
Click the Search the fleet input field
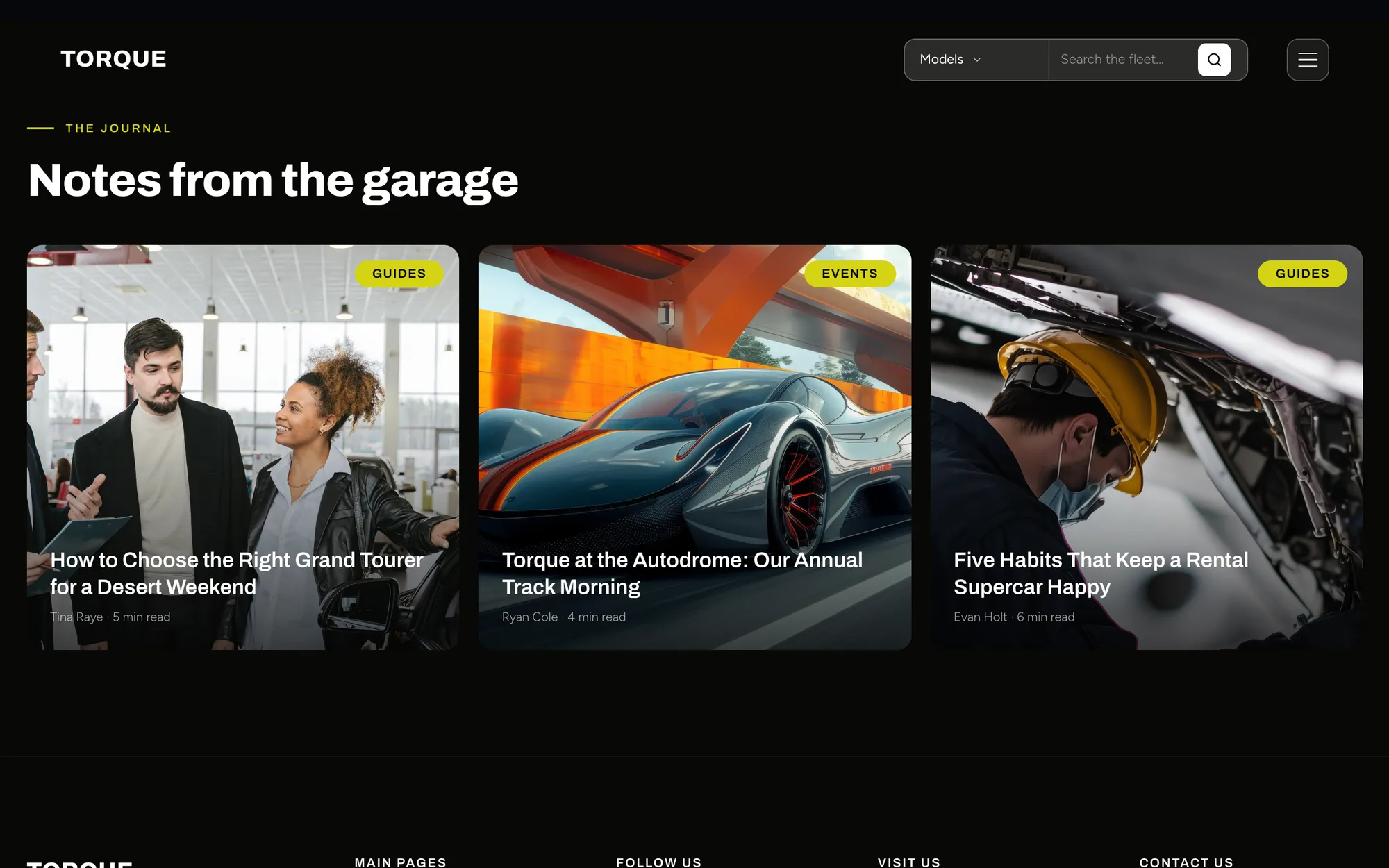(x=1122, y=60)
